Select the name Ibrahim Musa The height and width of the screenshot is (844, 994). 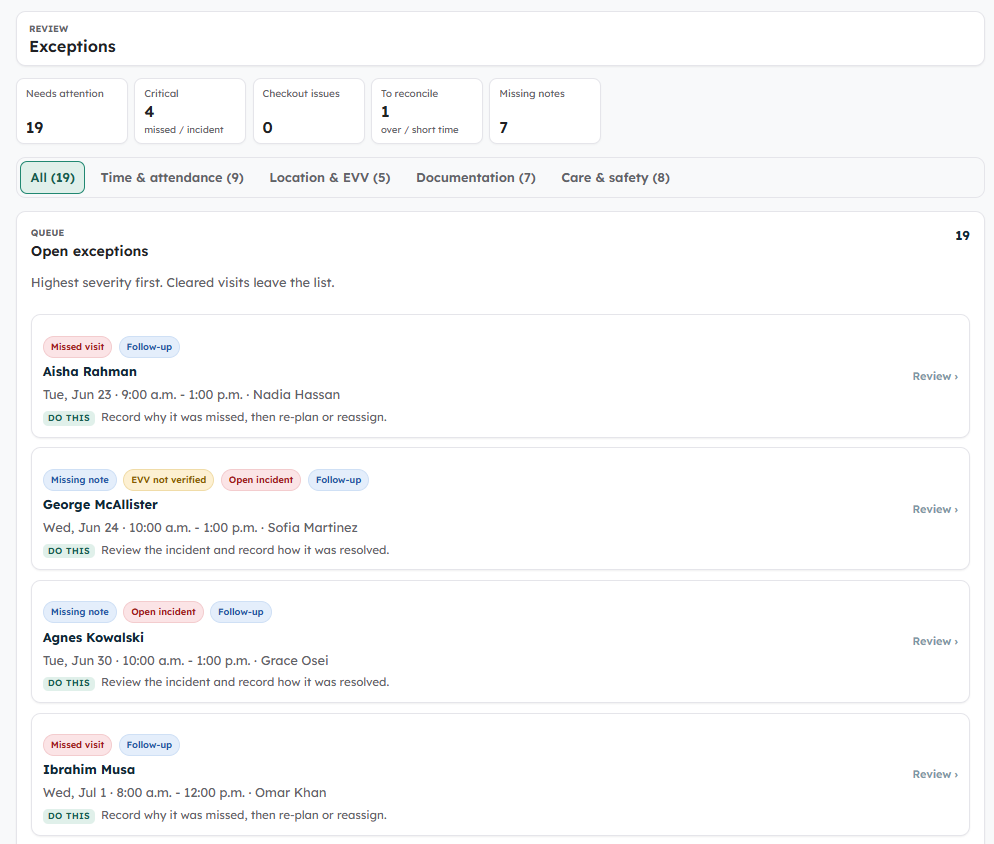89,770
